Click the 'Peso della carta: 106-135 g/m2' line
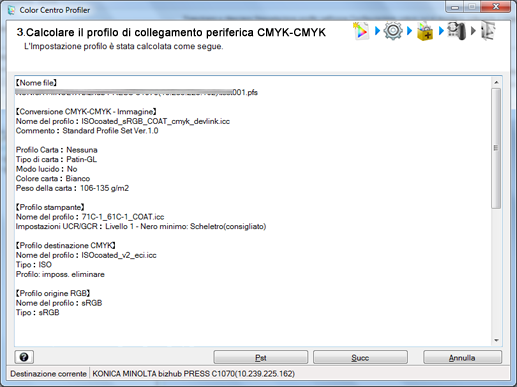 [72, 188]
